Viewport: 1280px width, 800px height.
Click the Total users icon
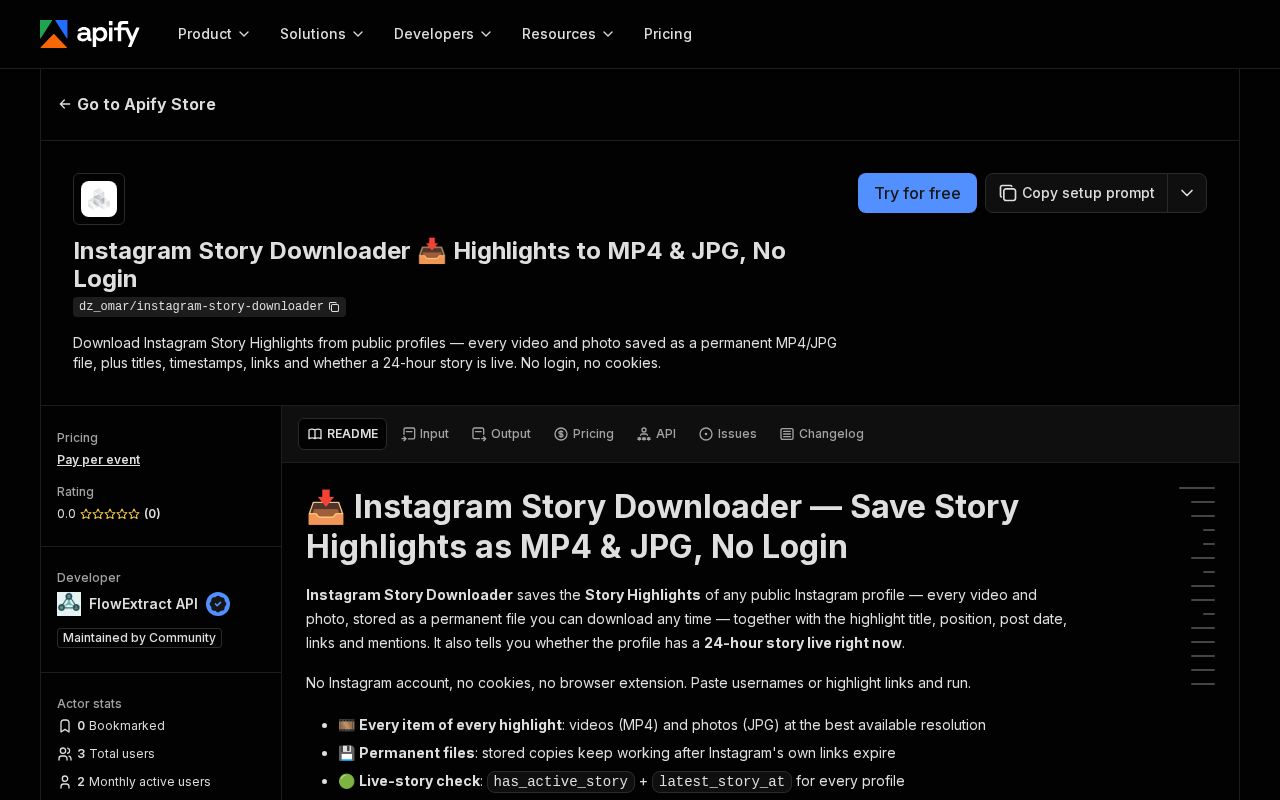pos(65,754)
